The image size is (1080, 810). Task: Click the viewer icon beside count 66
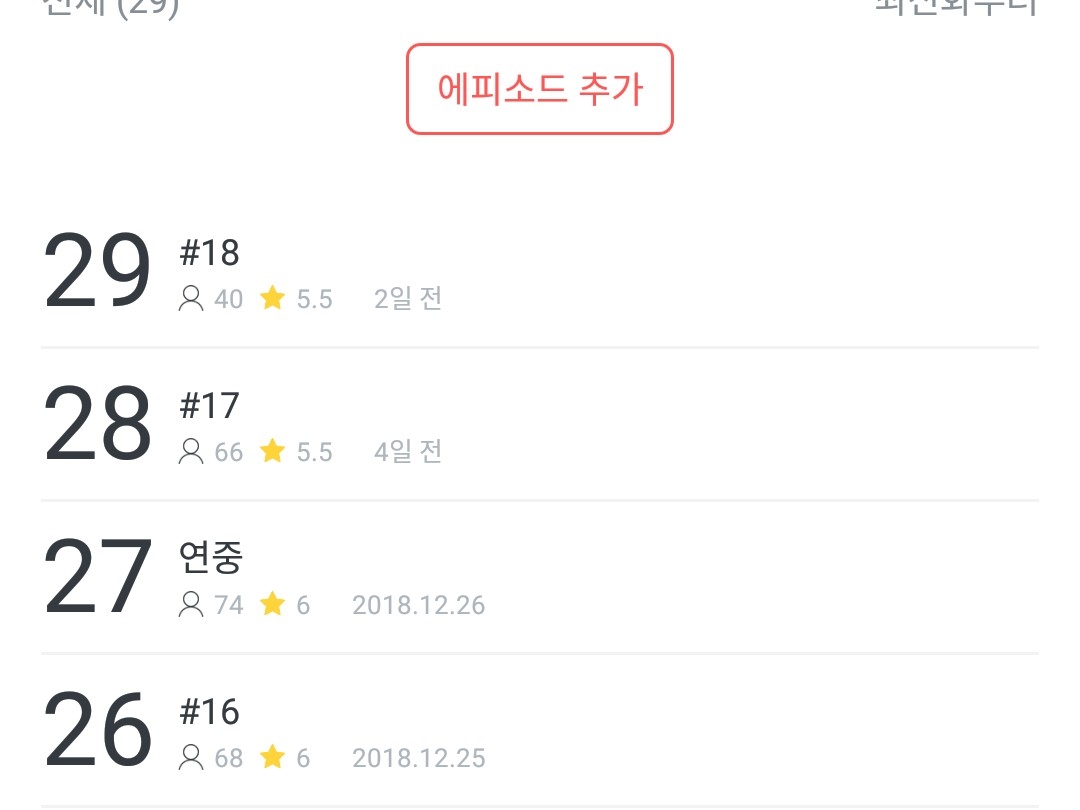pyautogui.click(x=190, y=452)
